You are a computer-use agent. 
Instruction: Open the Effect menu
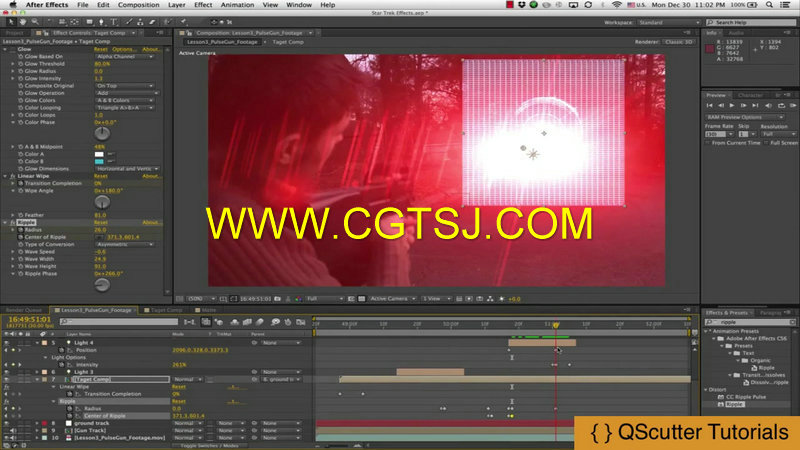click(x=203, y=5)
